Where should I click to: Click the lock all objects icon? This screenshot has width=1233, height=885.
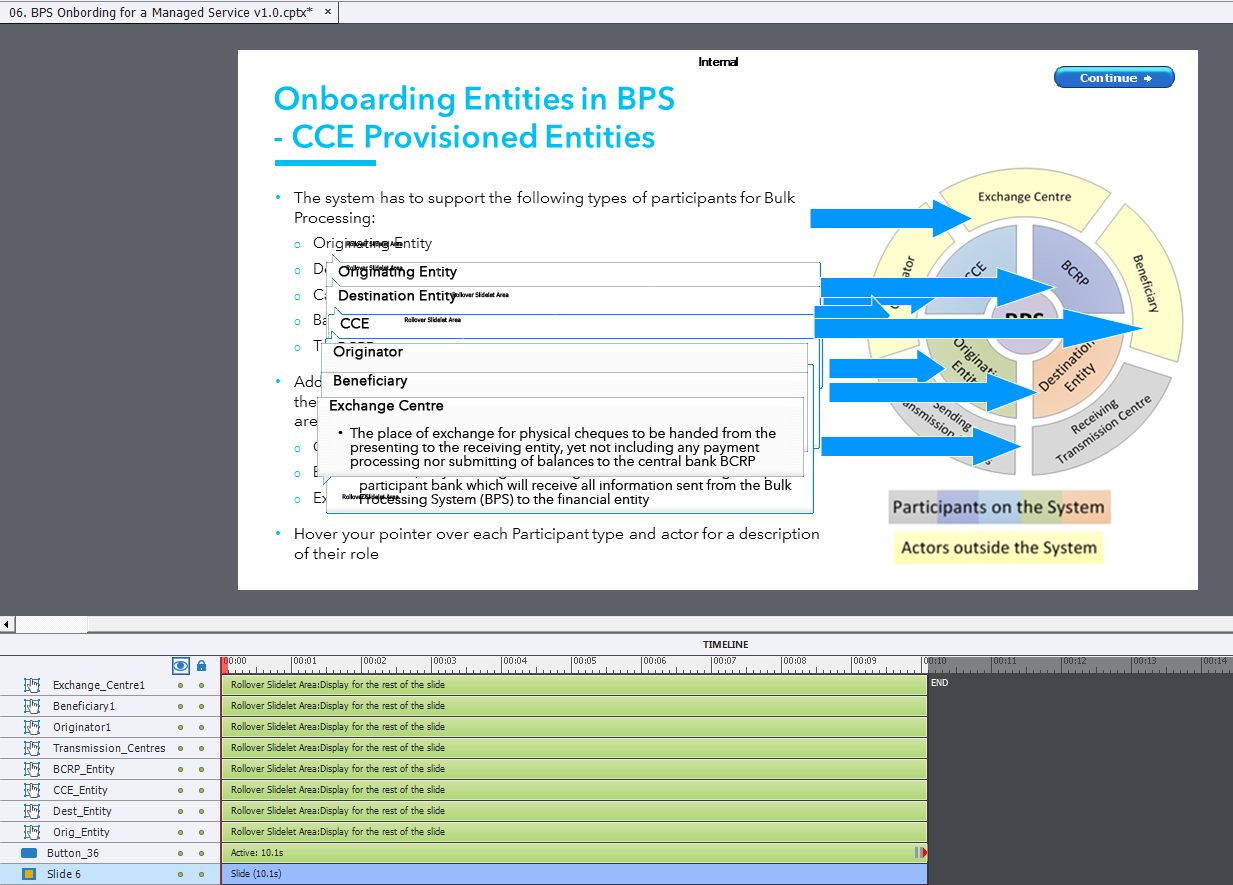point(201,666)
